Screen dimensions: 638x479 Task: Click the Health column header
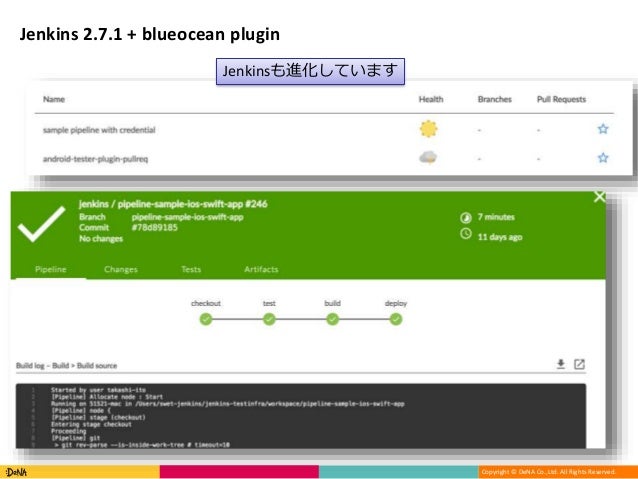point(431,99)
